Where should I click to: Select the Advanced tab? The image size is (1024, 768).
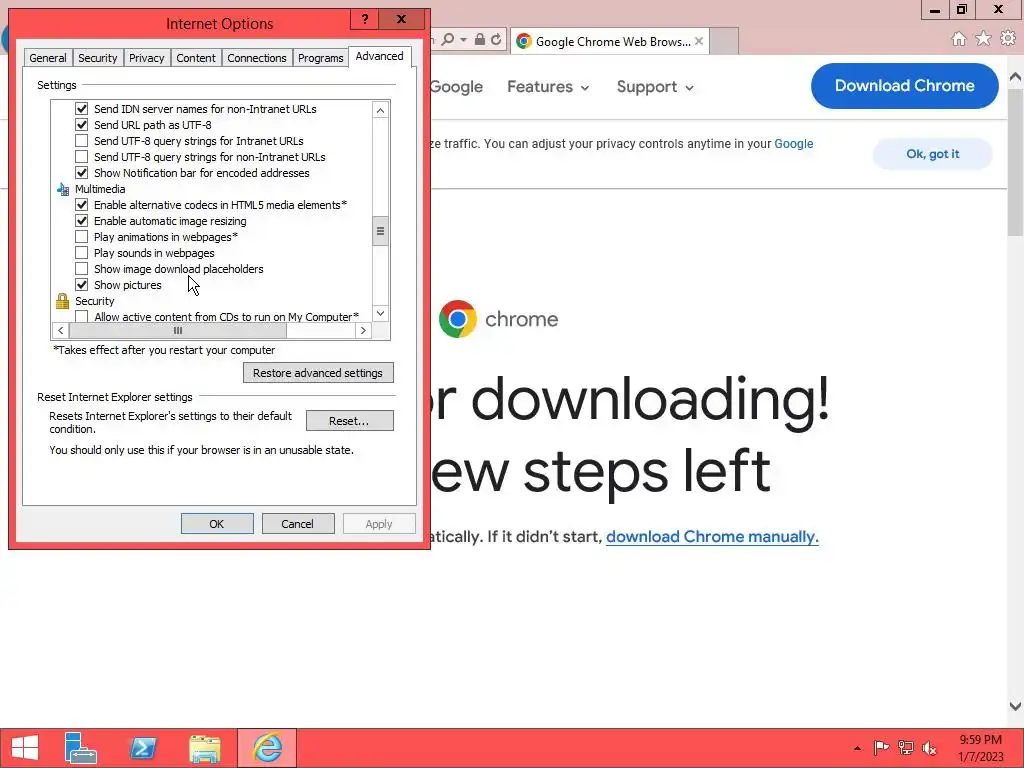point(379,56)
